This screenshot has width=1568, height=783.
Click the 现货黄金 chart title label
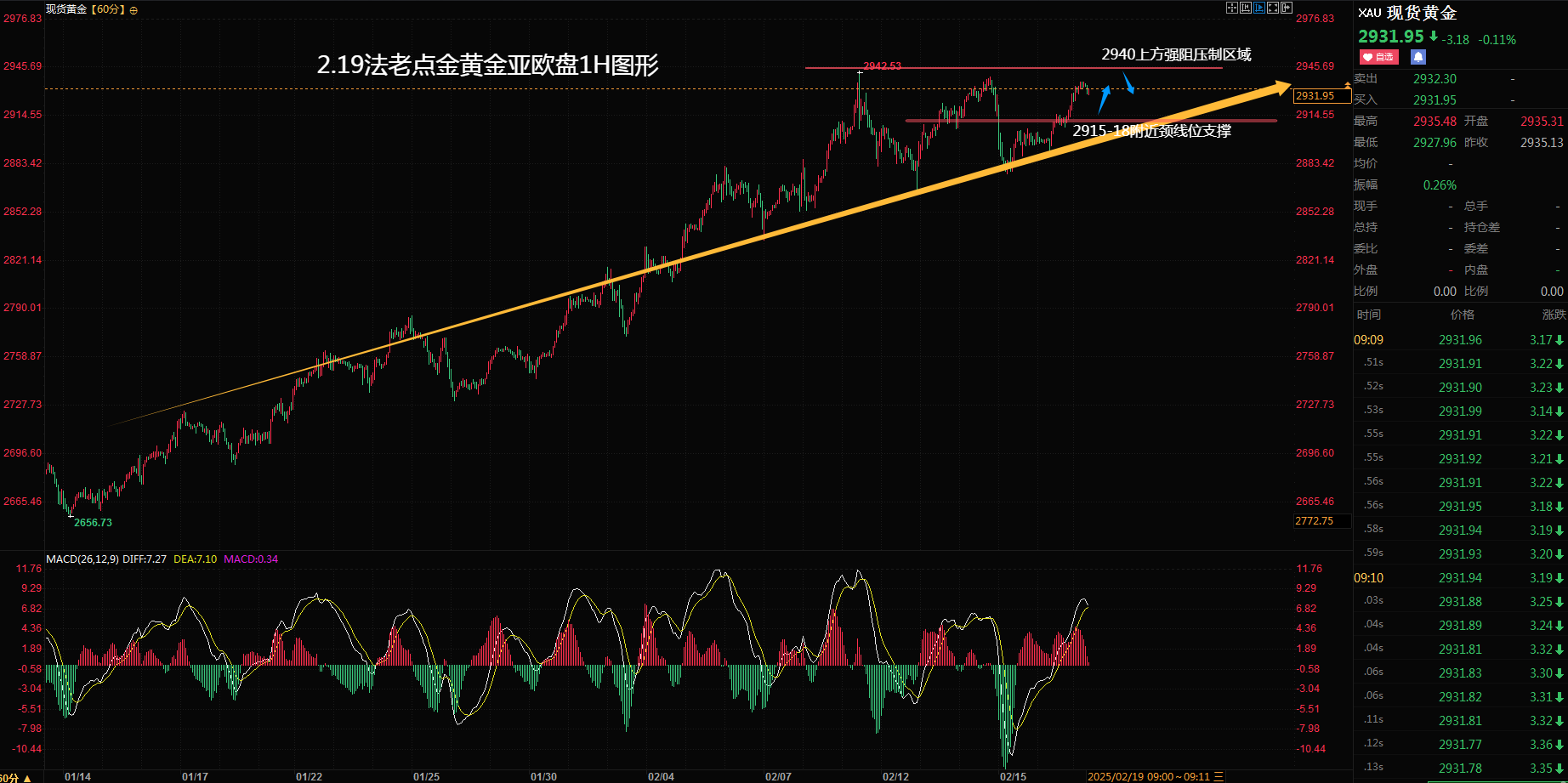point(65,9)
